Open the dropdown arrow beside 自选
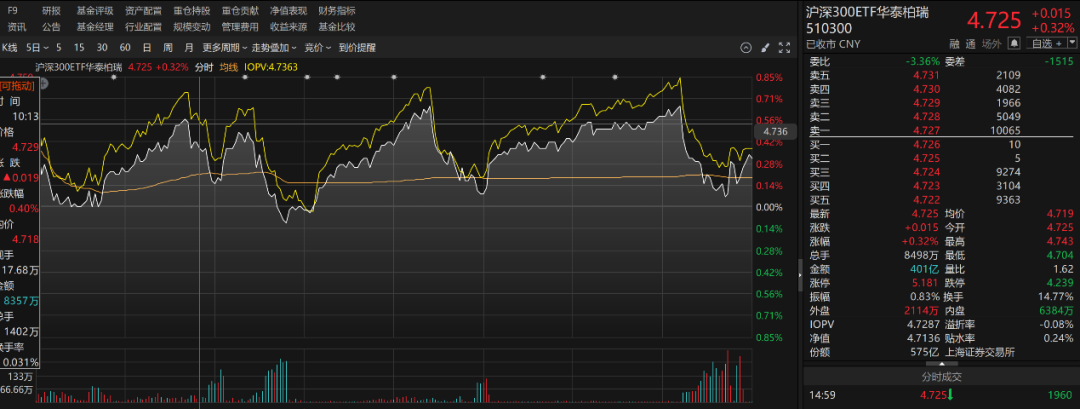Image resolution: width=1080 pixels, height=409 pixels. coord(1071,43)
